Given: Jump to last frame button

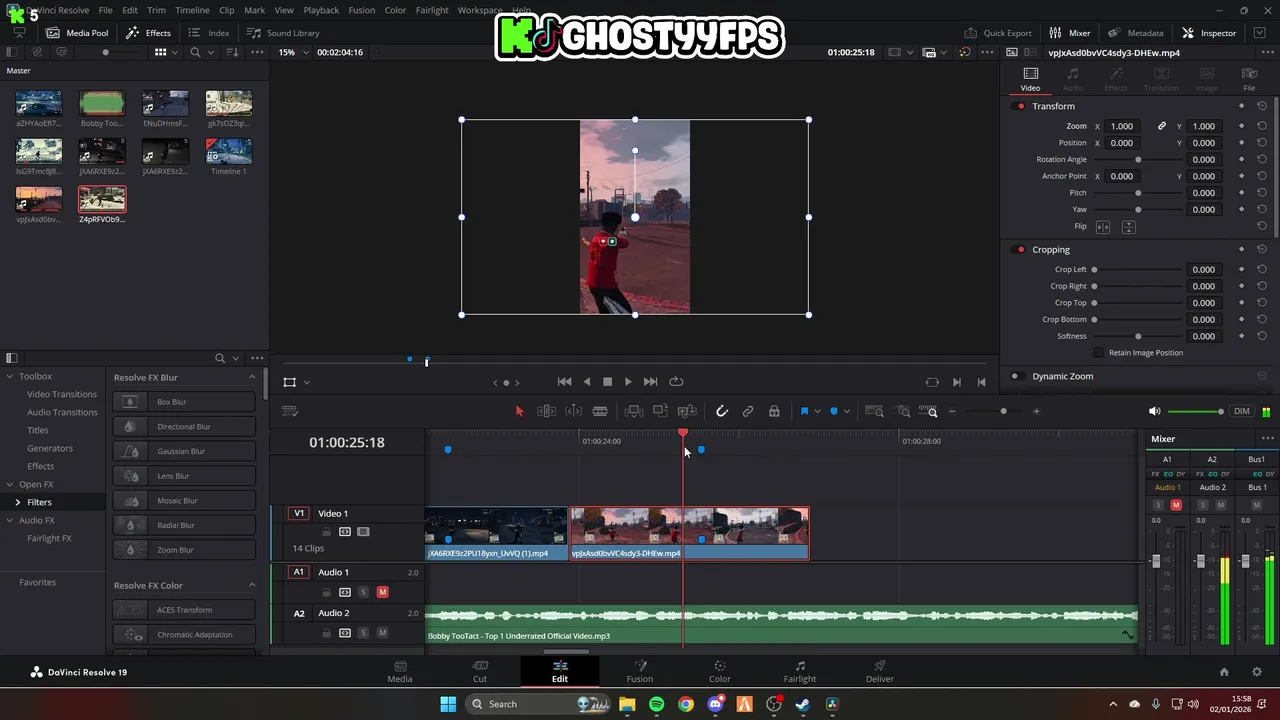Looking at the screenshot, I should click(650, 381).
